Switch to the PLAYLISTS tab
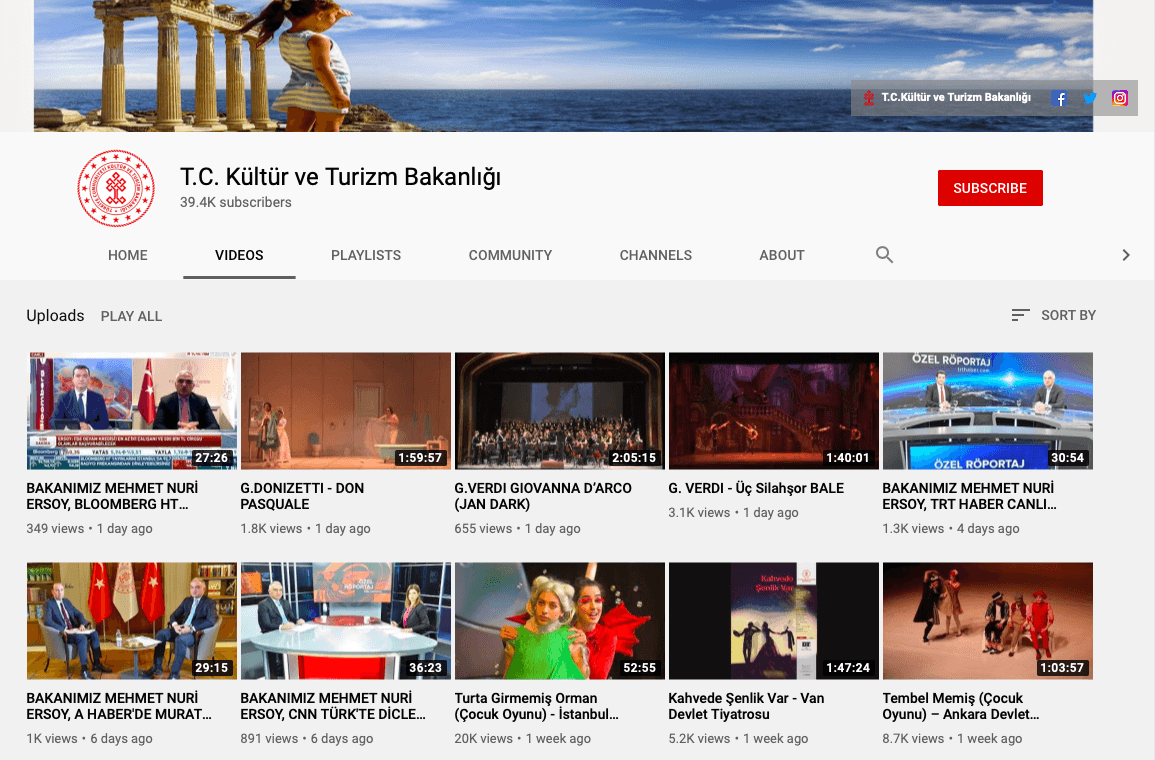 tap(365, 255)
